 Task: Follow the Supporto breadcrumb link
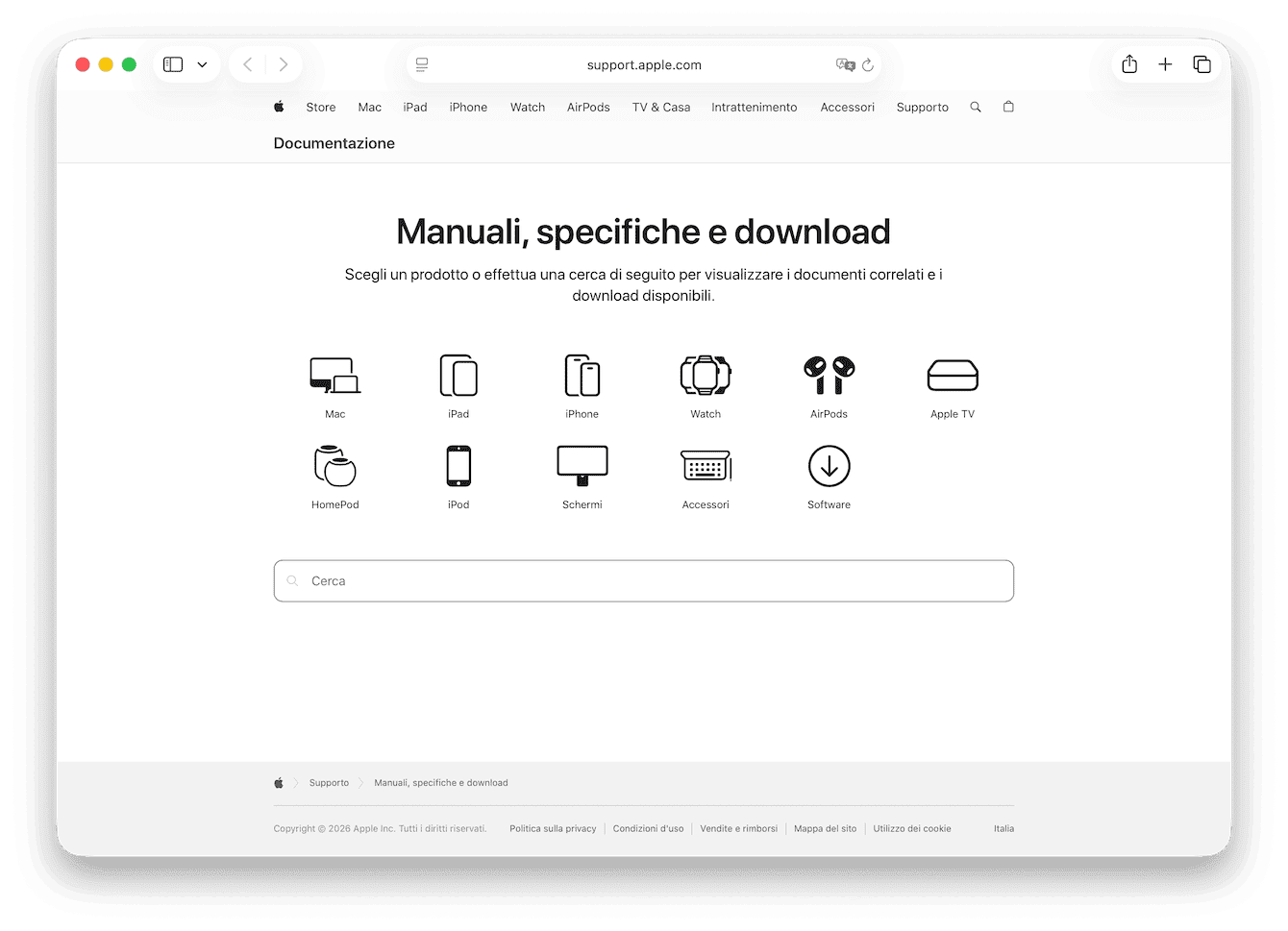click(329, 783)
